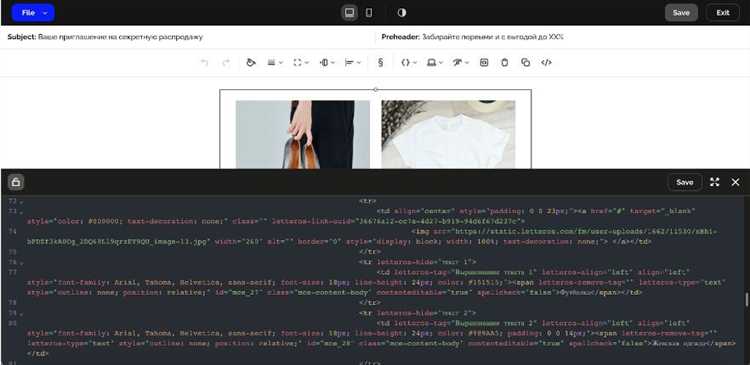Click the redo arrow icon
Viewport: 750px width, 365px height.
click(226, 63)
